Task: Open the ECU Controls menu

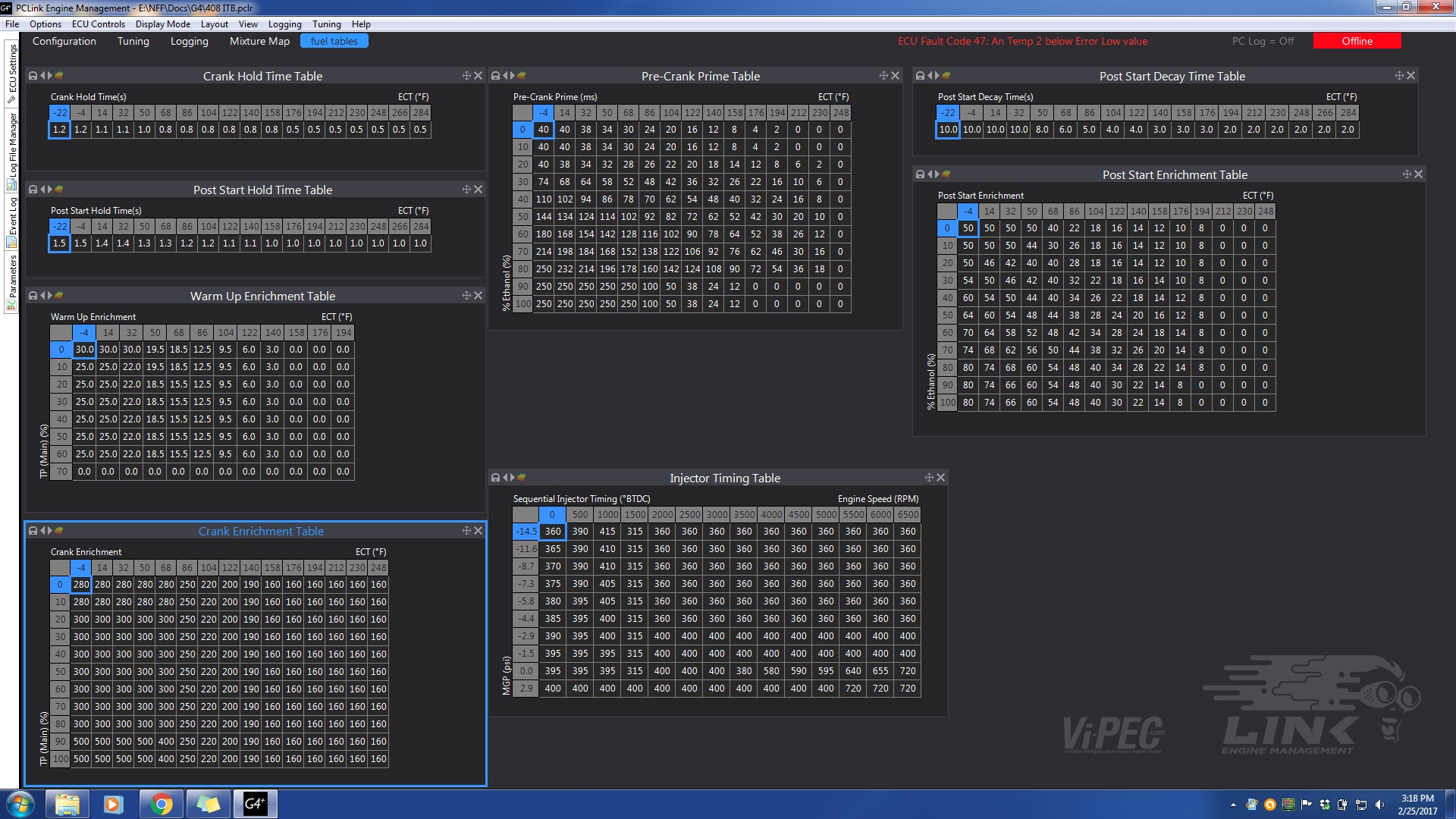Action: (x=98, y=24)
